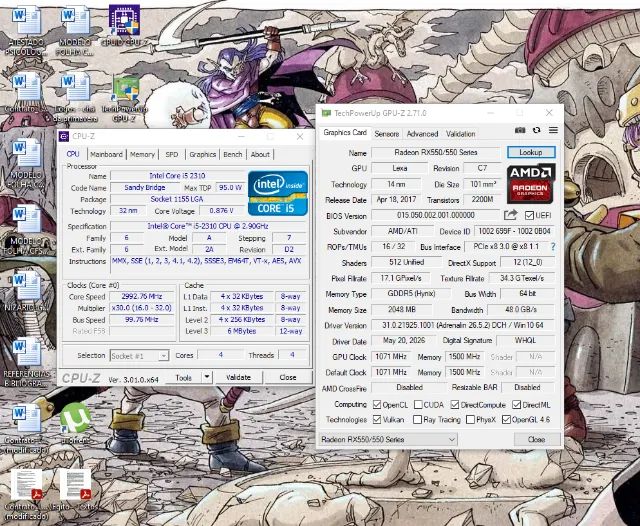
Task: Open the Tools dropdown arrow in CPU-Z
Action: [x=207, y=377]
